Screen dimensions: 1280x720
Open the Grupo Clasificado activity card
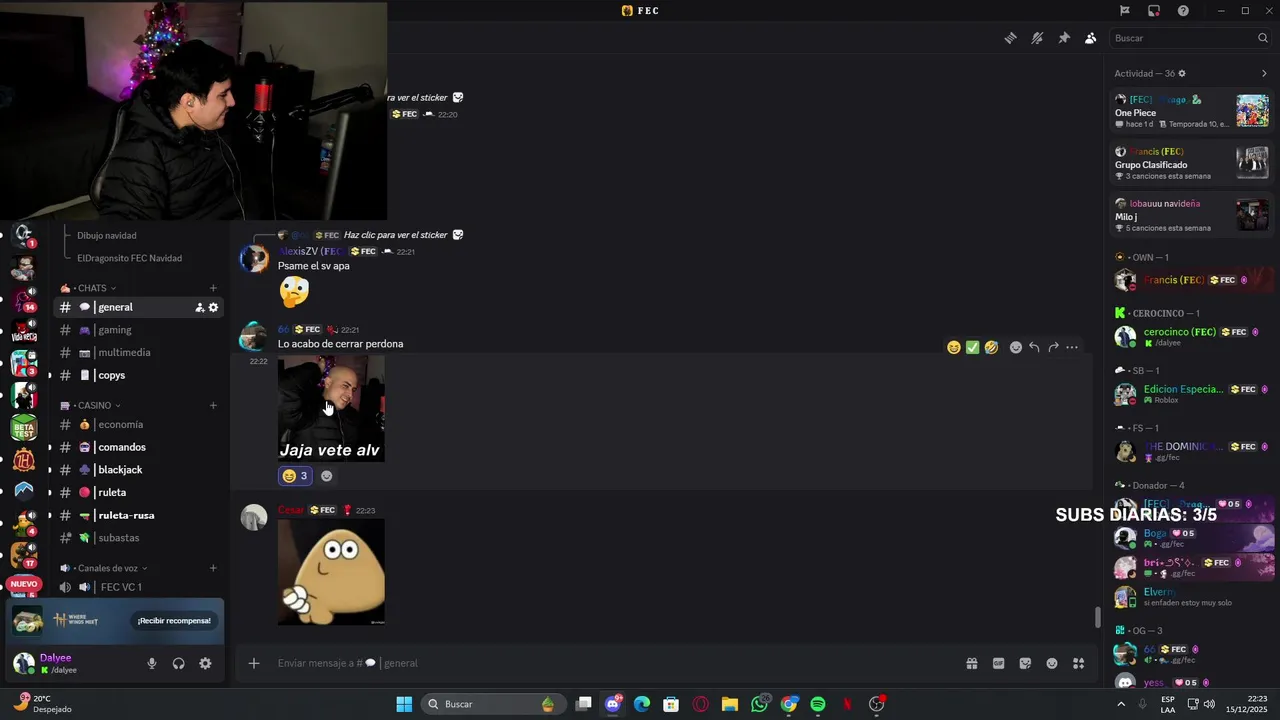[1192, 163]
